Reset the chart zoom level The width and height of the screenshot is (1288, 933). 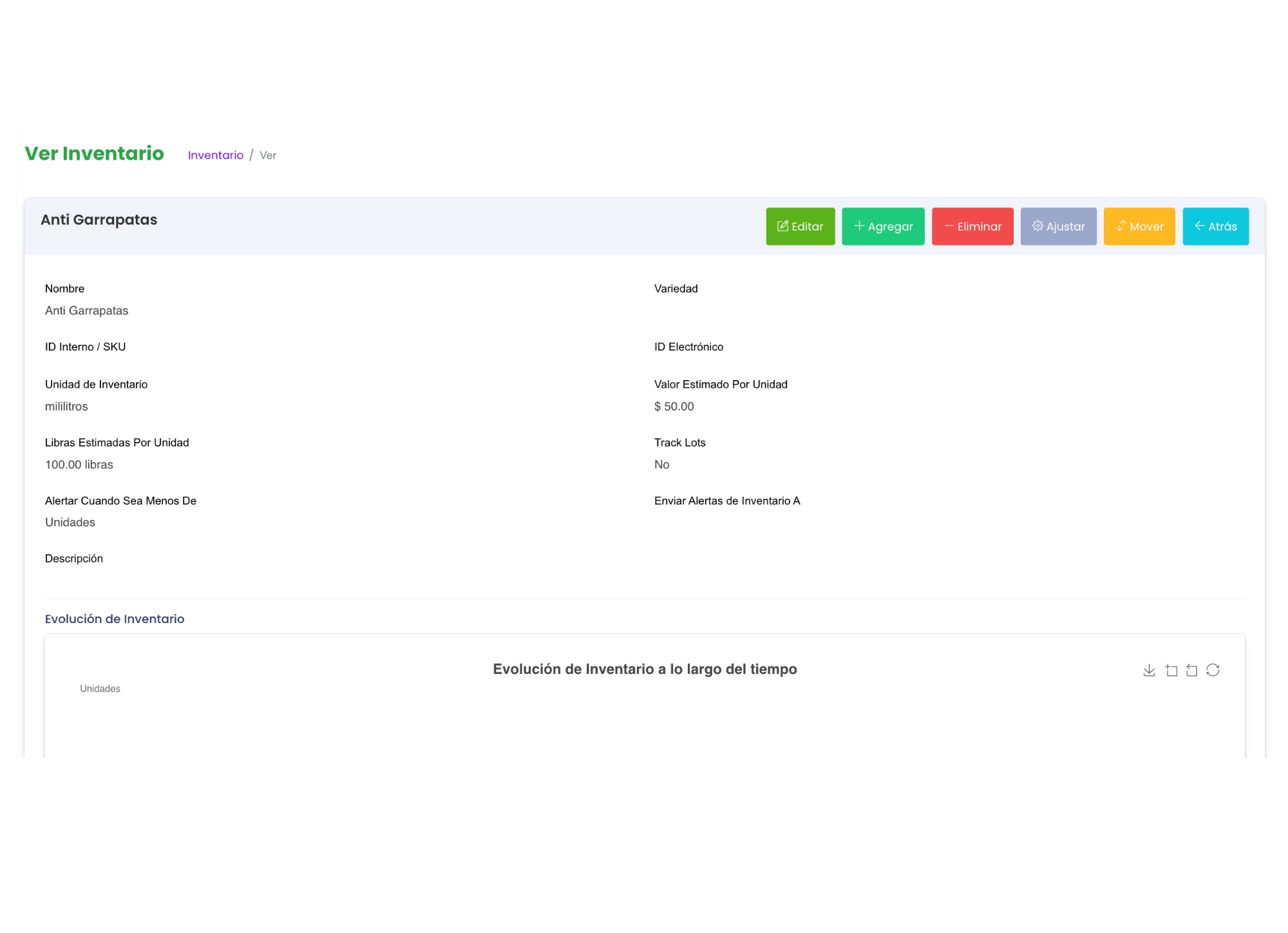click(x=1191, y=671)
